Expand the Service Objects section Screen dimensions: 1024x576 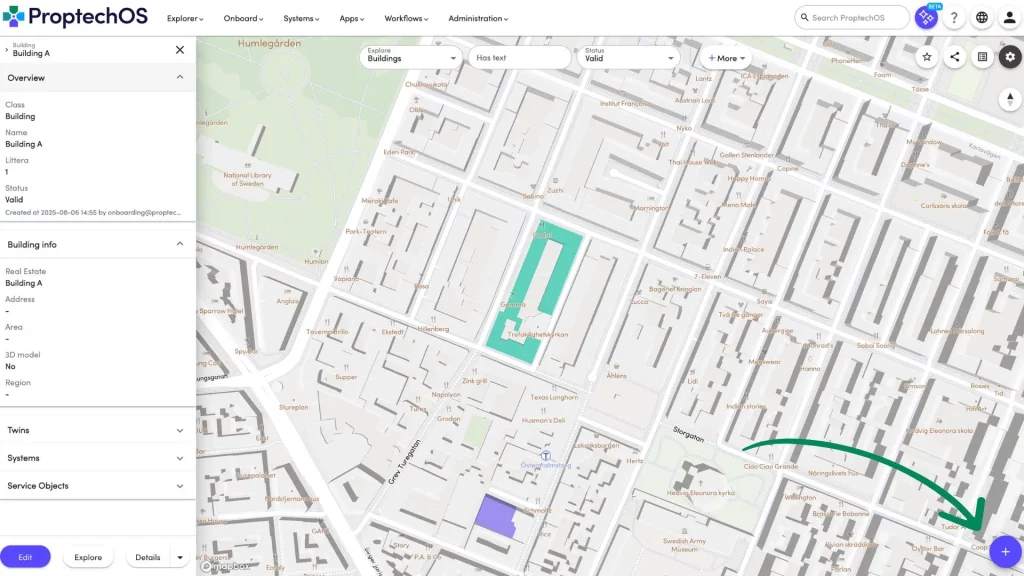pos(180,486)
